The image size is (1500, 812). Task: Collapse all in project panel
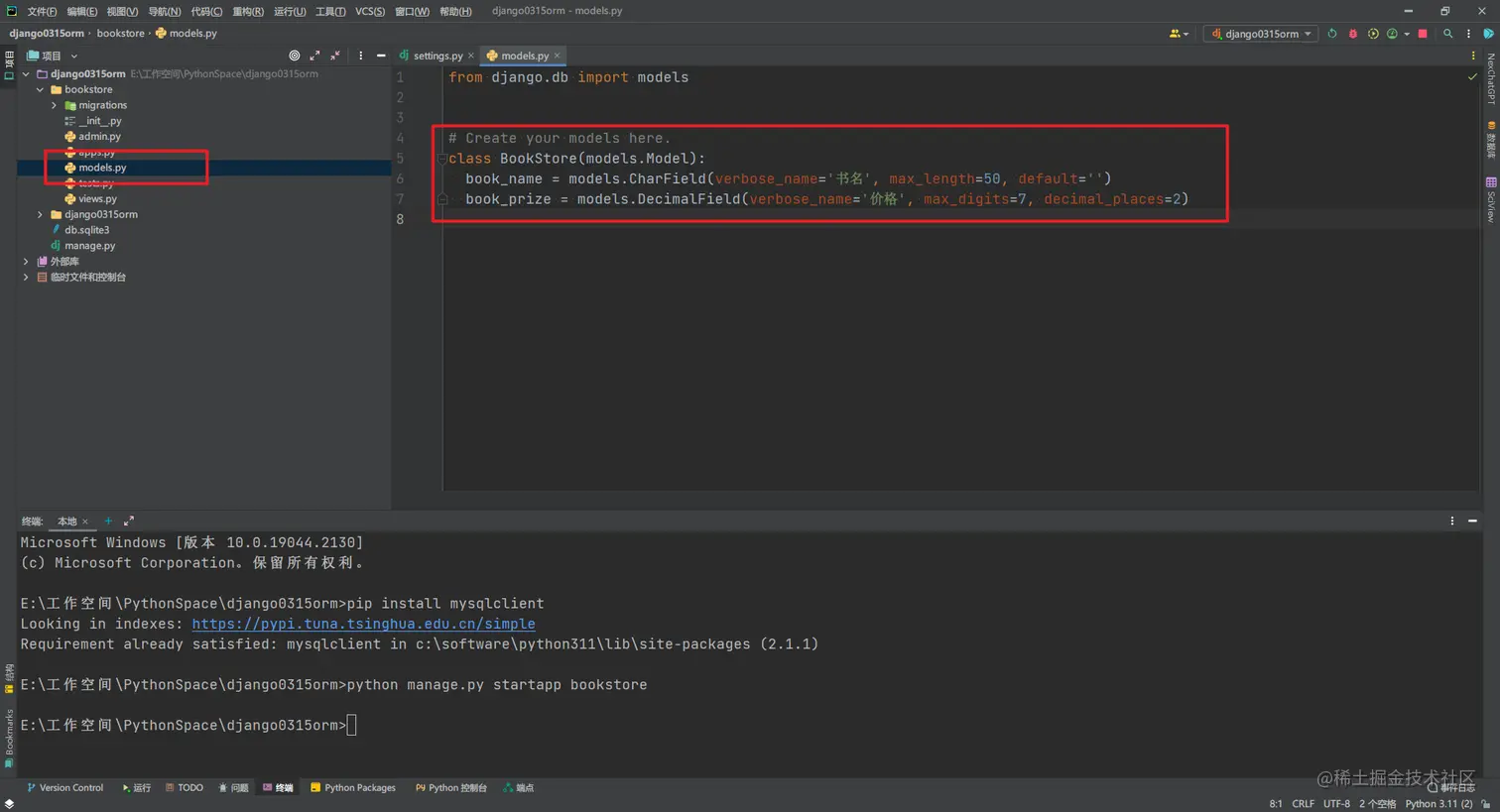(x=335, y=56)
